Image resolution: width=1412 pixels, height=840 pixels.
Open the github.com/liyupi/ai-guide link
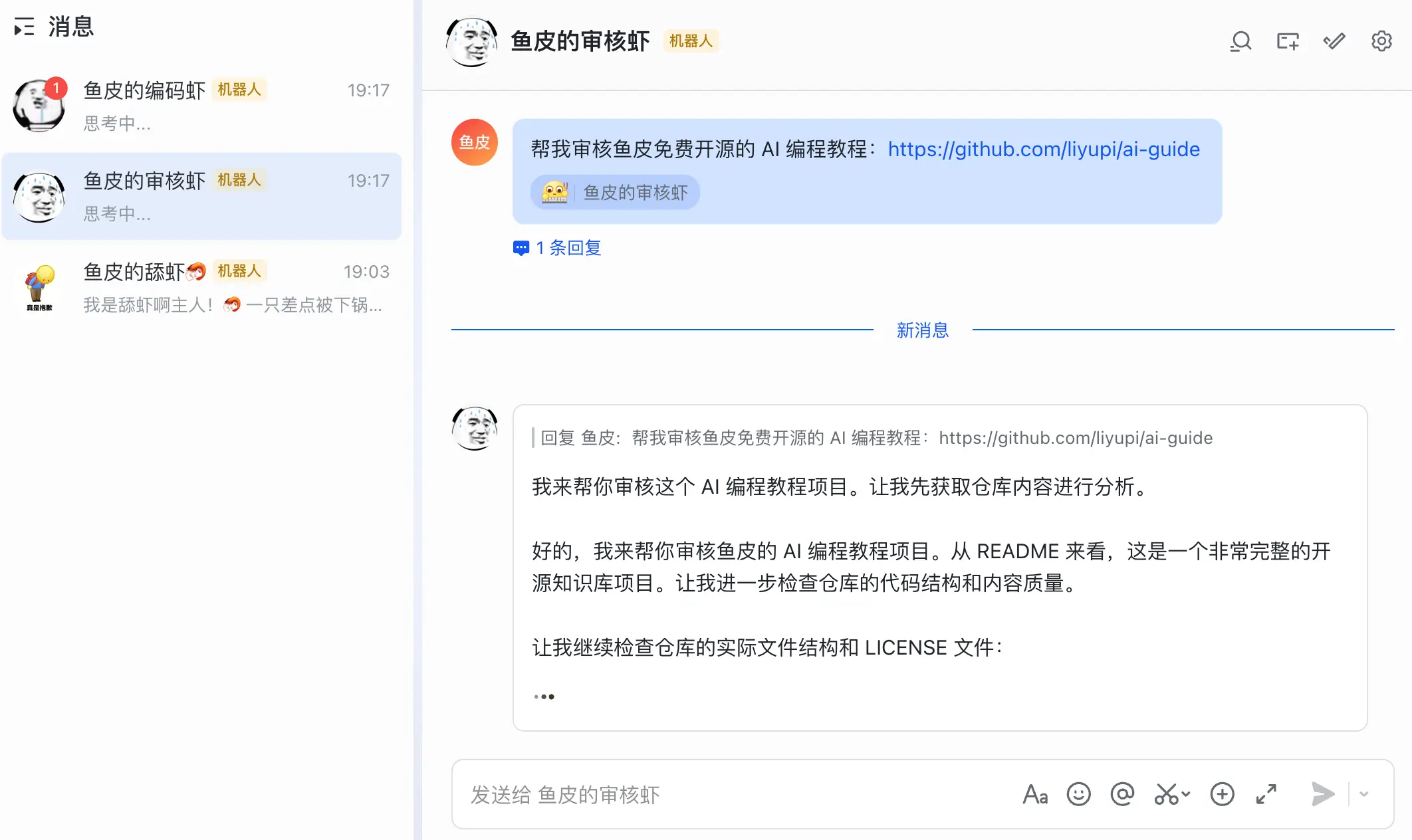[x=1044, y=150]
